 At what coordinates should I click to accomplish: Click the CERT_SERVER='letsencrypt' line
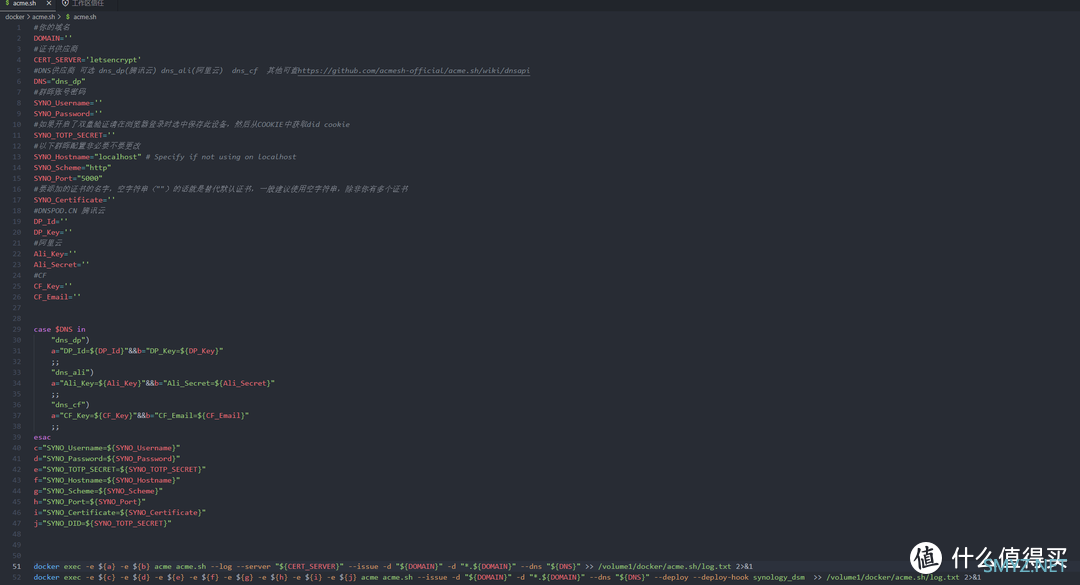(87, 60)
